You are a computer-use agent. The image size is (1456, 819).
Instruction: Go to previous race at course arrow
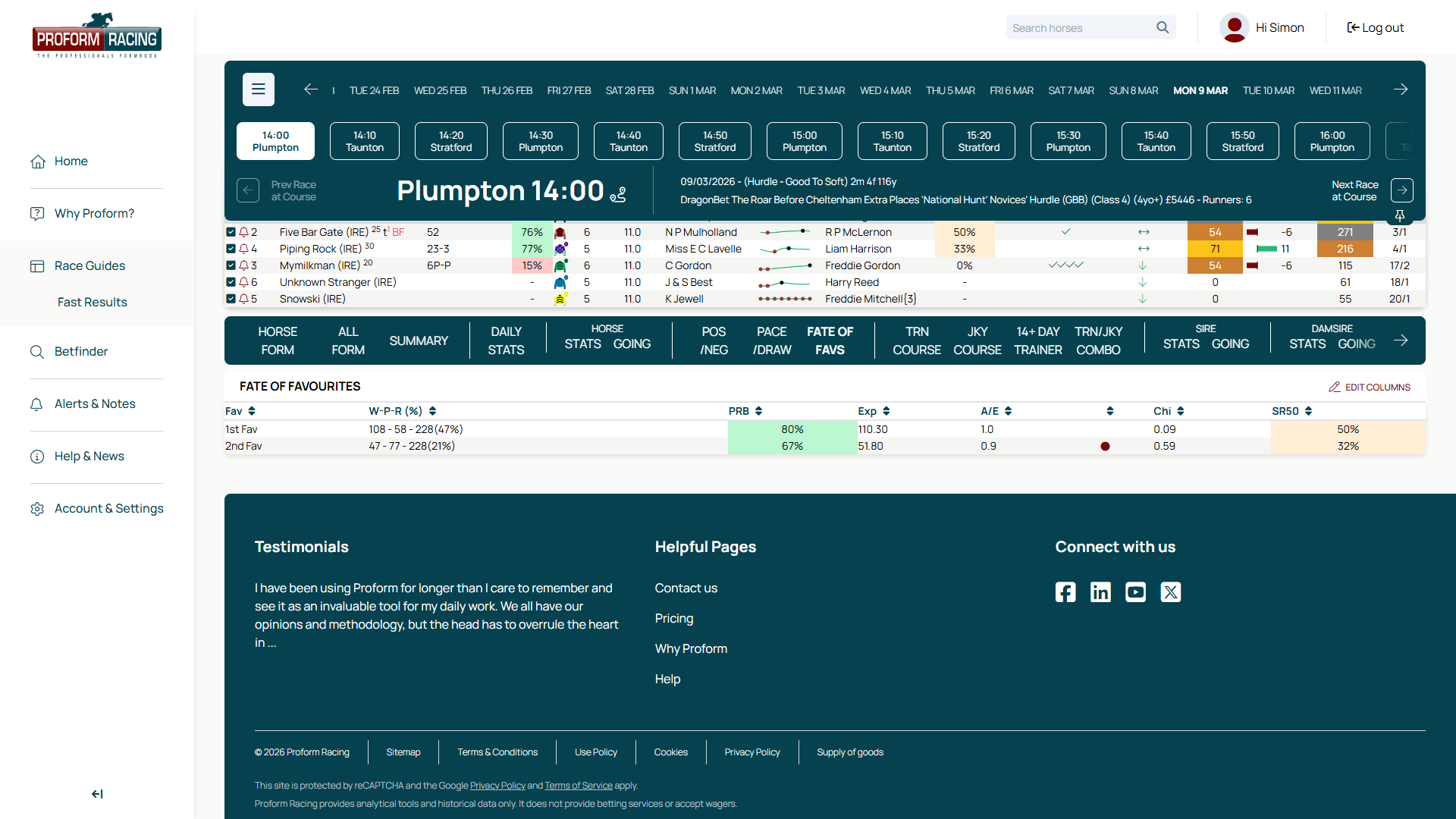(248, 190)
